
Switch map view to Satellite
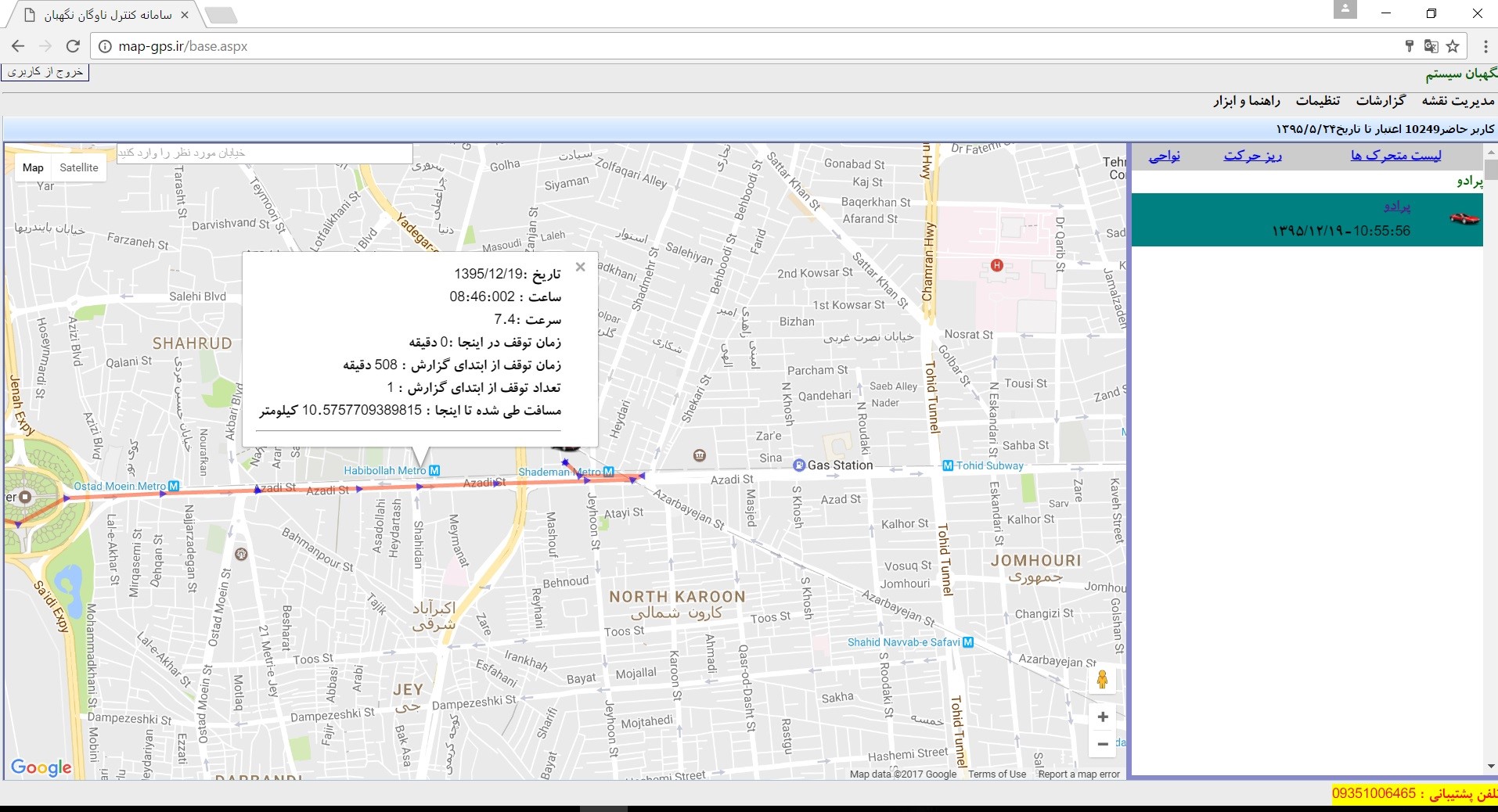tap(79, 167)
